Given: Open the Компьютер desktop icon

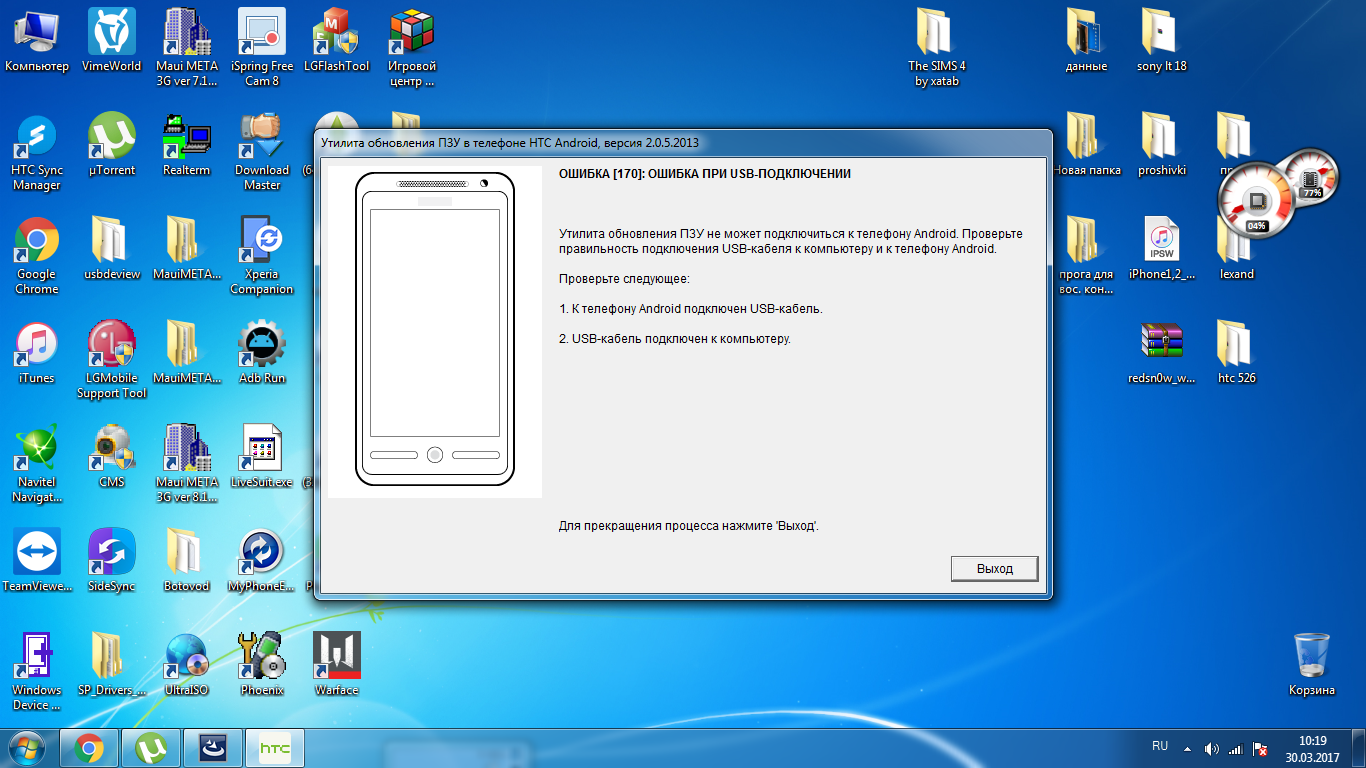Looking at the screenshot, I should (x=37, y=41).
